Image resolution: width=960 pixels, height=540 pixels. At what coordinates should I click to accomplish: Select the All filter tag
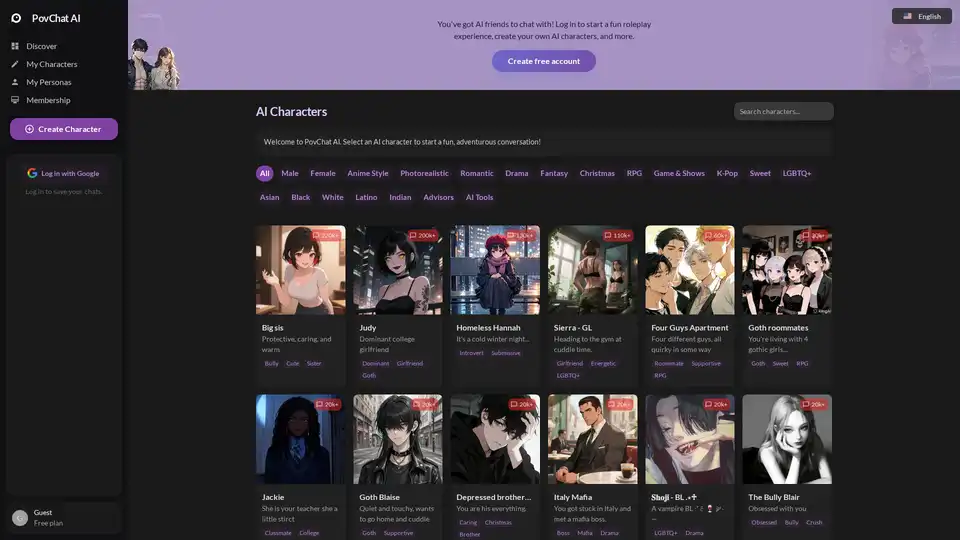click(x=264, y=173)
